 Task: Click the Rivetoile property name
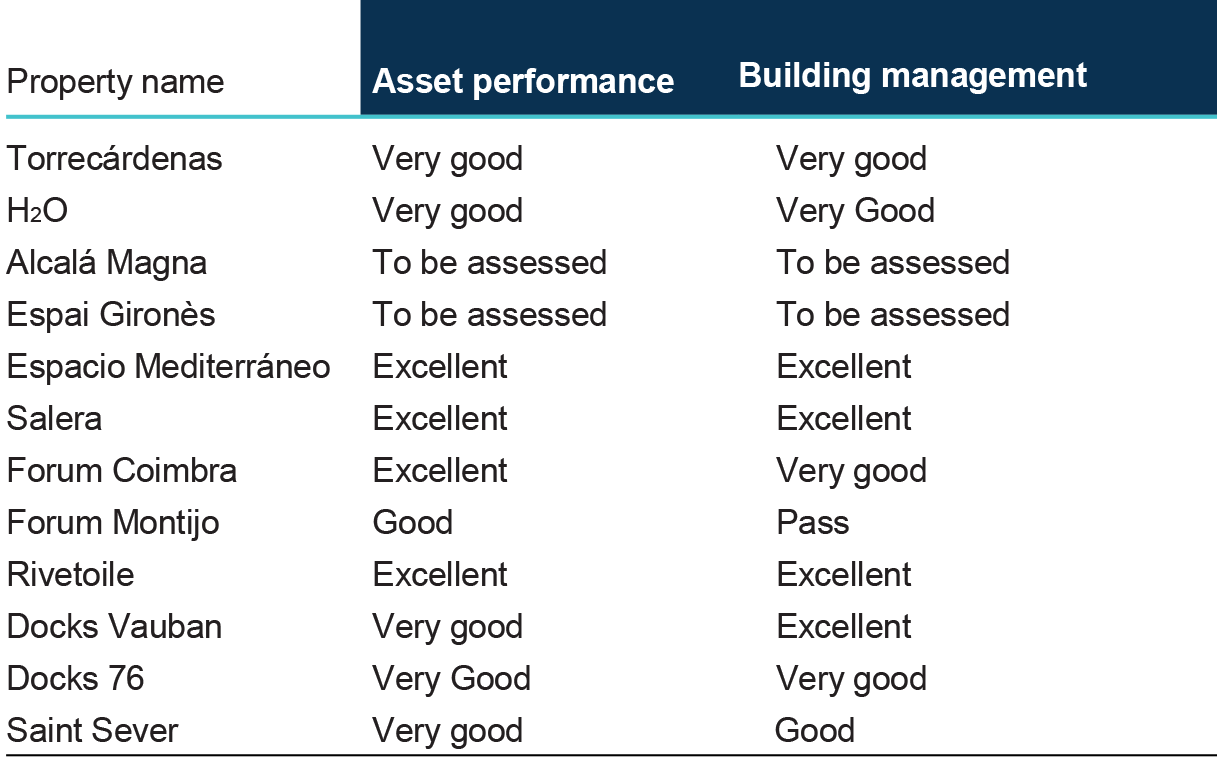[70, 574]
